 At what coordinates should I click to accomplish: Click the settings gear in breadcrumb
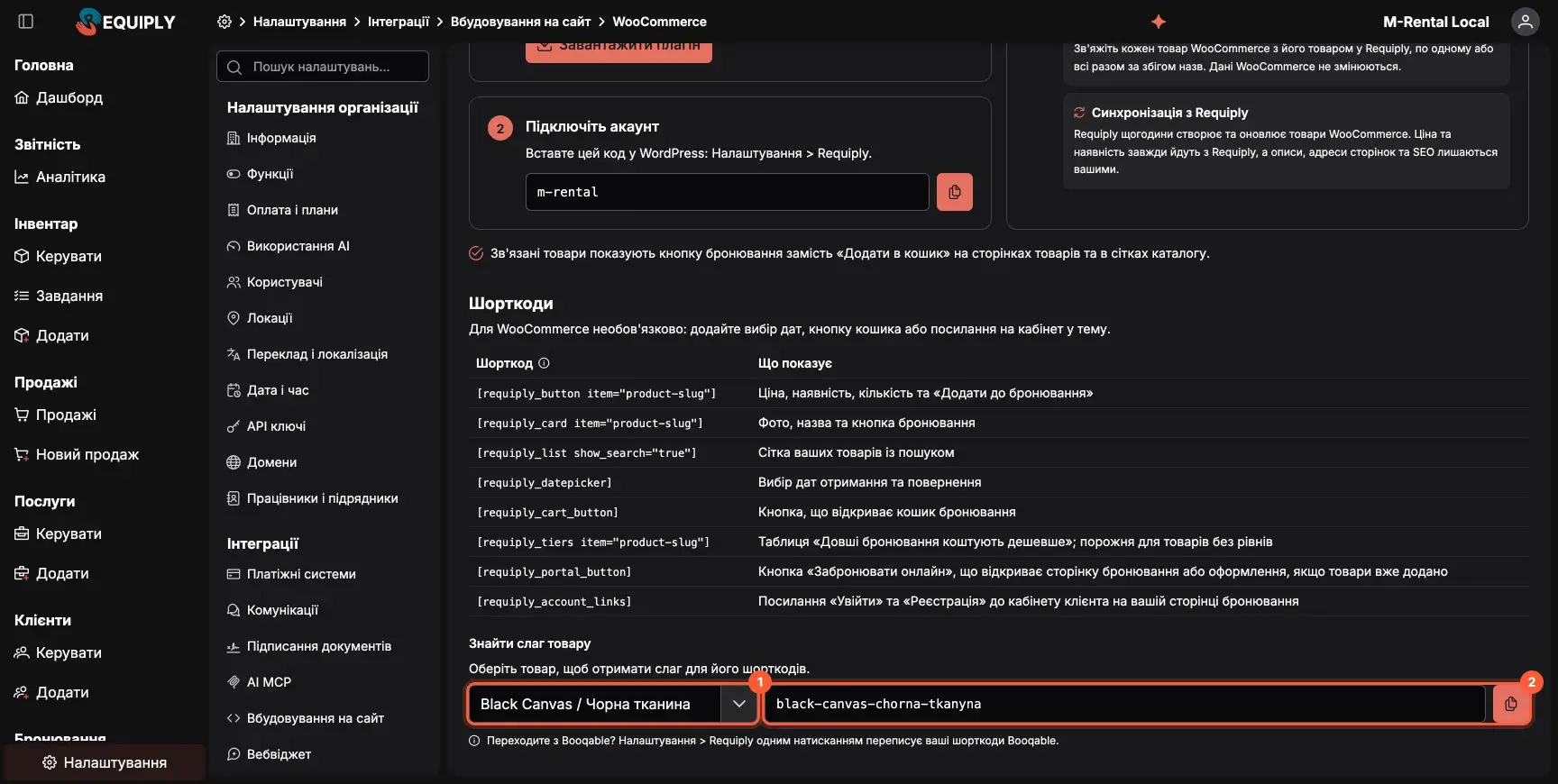click(225, 22)
